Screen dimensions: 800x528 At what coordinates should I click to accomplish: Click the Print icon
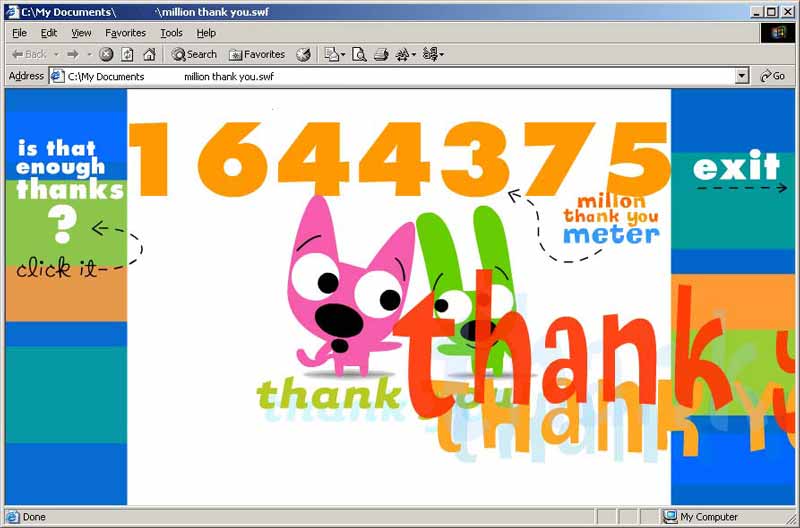[x=381, y=54]
